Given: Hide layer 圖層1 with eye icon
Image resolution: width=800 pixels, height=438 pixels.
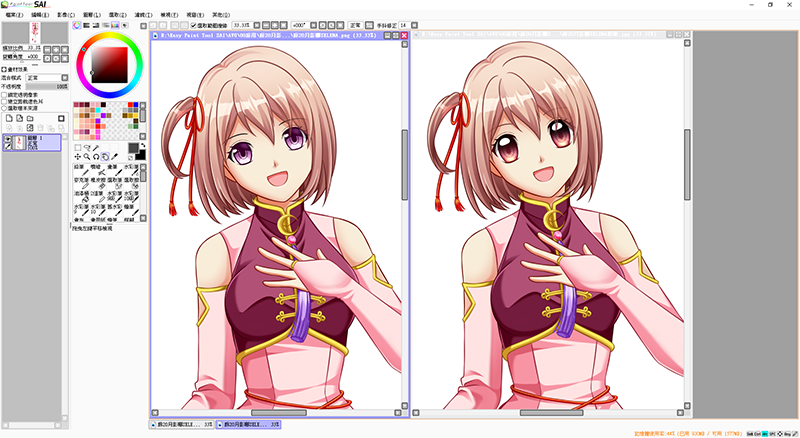Looking at the screenshot, I should [8, 139].
